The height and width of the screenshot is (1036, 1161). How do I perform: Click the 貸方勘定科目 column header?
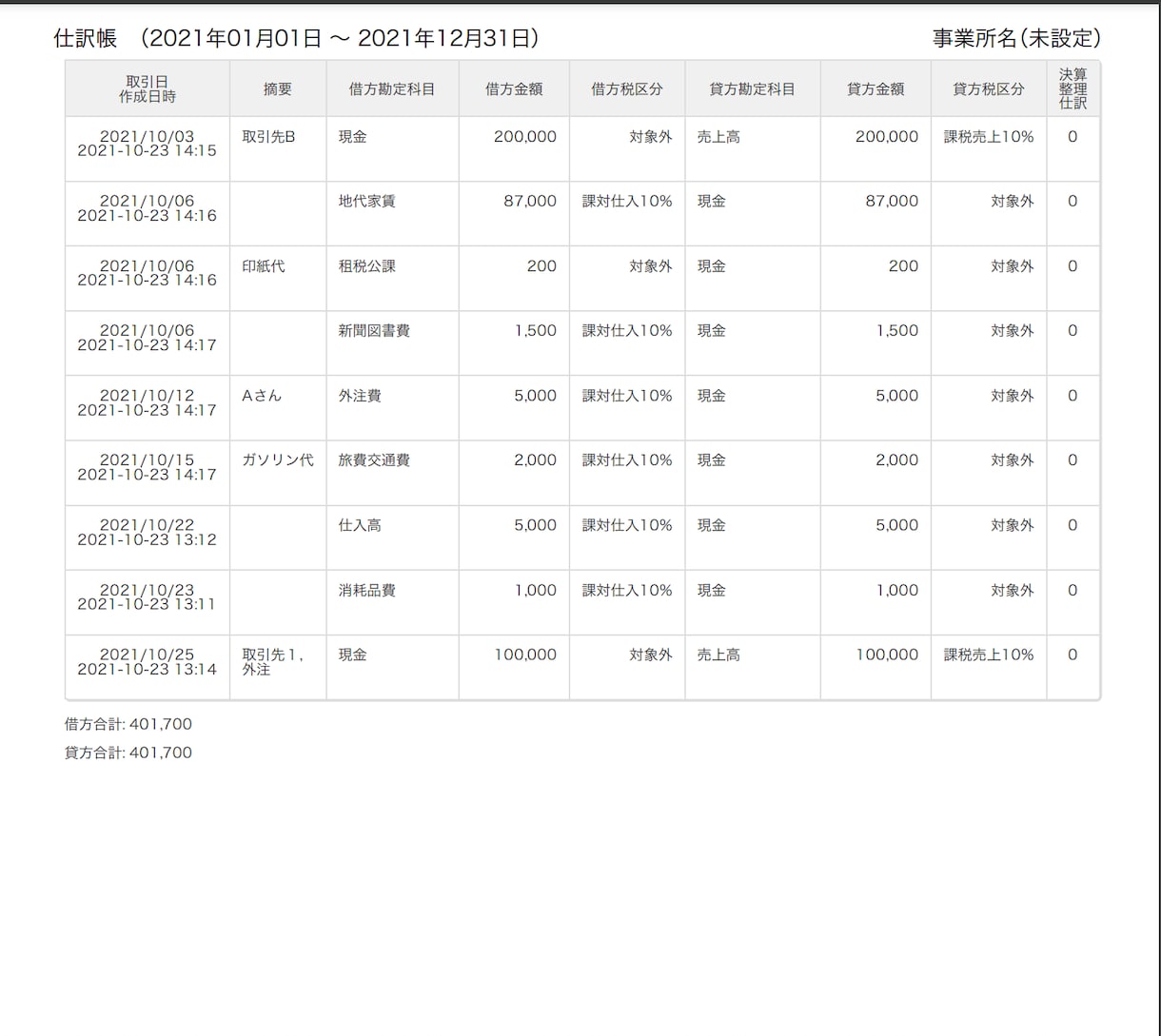click(x=753, y=88)
